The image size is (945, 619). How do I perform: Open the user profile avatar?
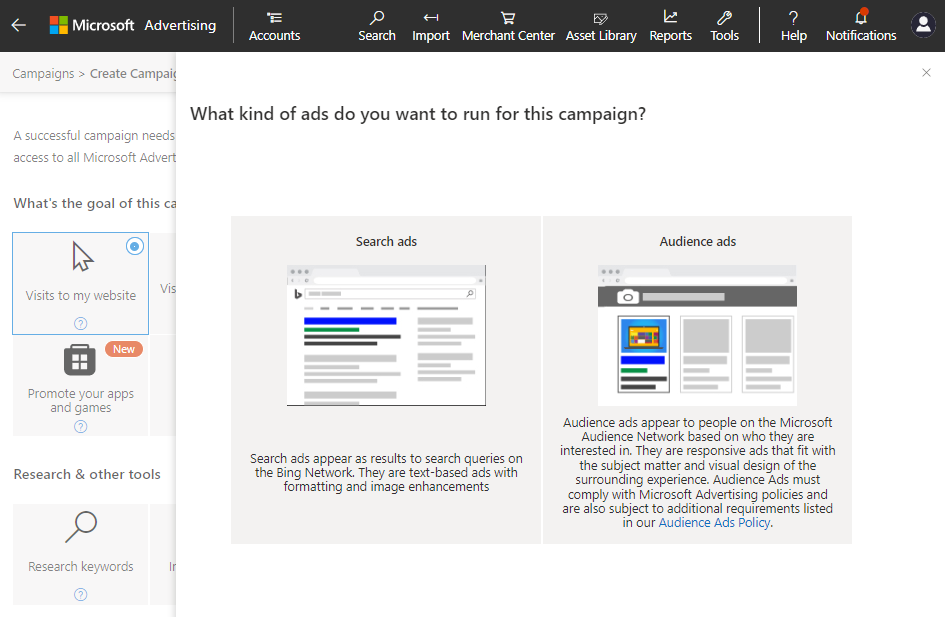coord(923,25)
